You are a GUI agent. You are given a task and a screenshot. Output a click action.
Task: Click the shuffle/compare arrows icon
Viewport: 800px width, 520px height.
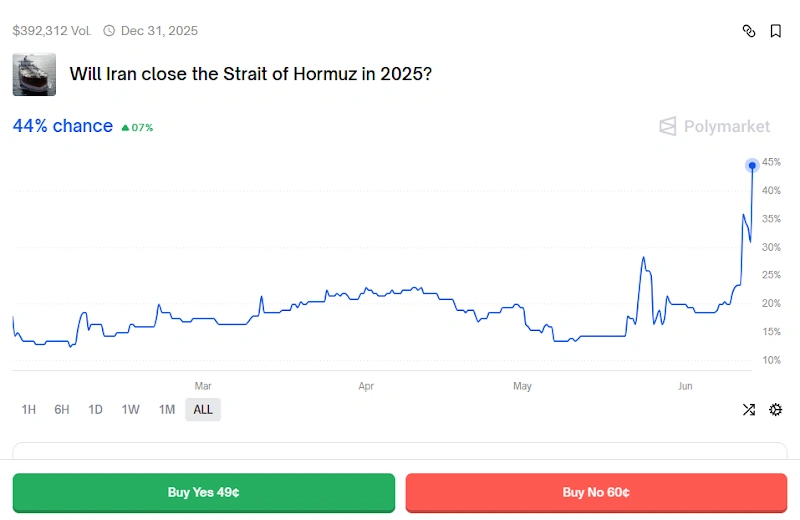pos(749,409)
